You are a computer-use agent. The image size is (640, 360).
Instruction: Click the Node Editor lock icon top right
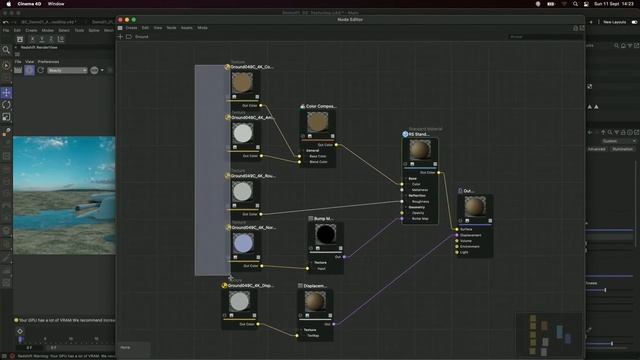pyautogui.click(x=576, y=28)
